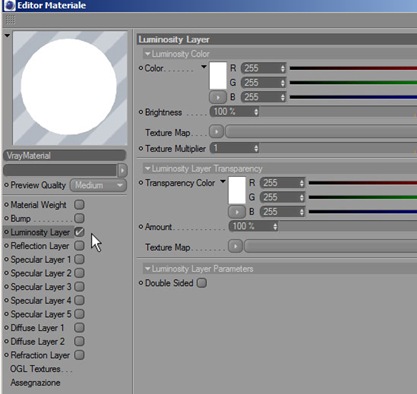Click the white Luminosity Color swatch

coord(218,76)
